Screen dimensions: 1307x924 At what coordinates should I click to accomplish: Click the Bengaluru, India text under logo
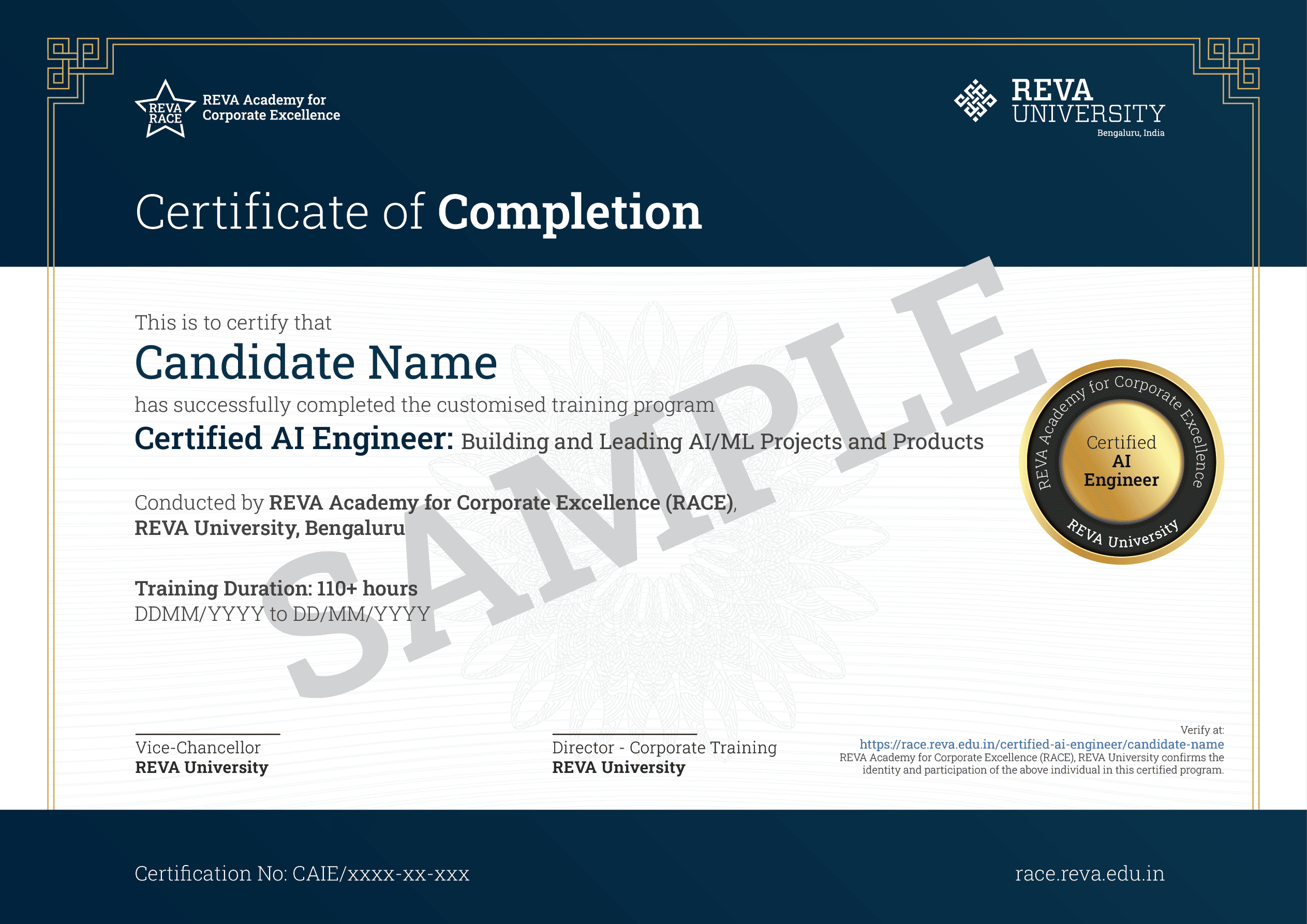1130,132
